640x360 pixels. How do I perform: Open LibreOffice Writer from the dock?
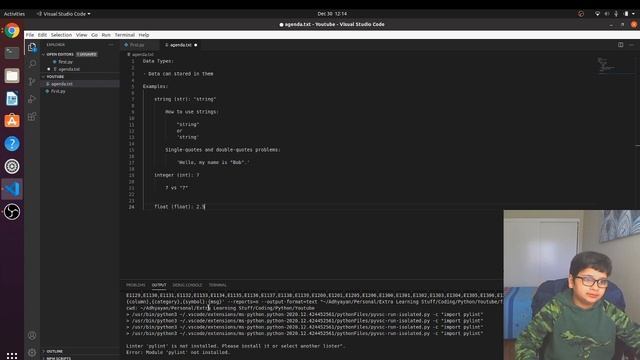tap(12, 98)
